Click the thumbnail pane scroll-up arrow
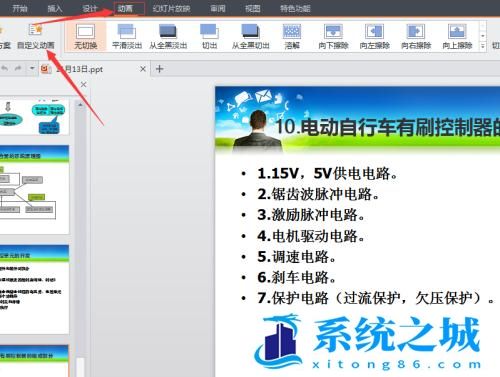The height and width of the screenshot is (377, 500). tap(80, 105)
